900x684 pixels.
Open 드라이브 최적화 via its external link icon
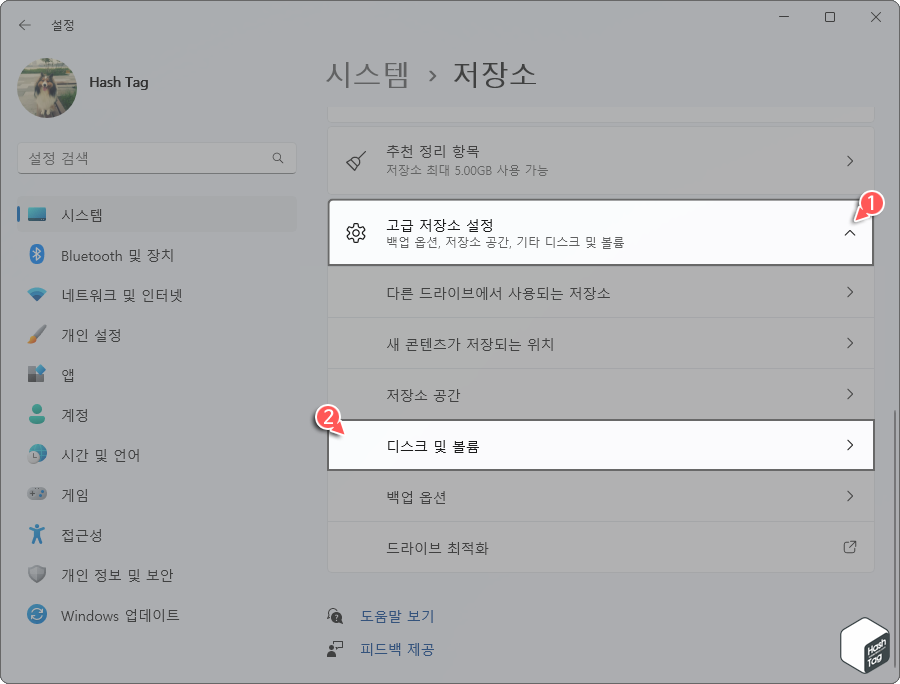click(849, 547)
